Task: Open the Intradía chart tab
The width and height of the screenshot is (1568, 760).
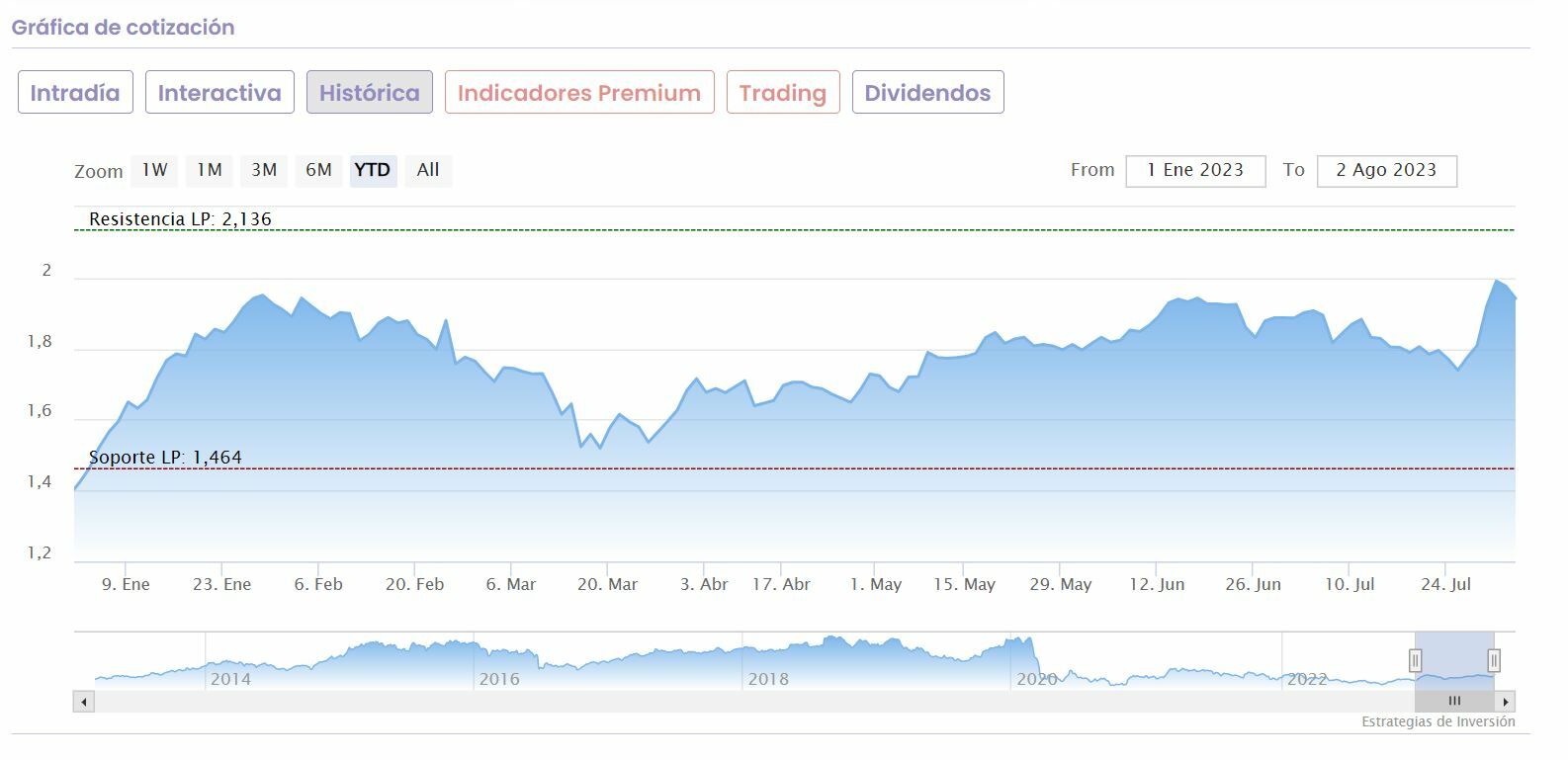Action: (x=75, y=93)
